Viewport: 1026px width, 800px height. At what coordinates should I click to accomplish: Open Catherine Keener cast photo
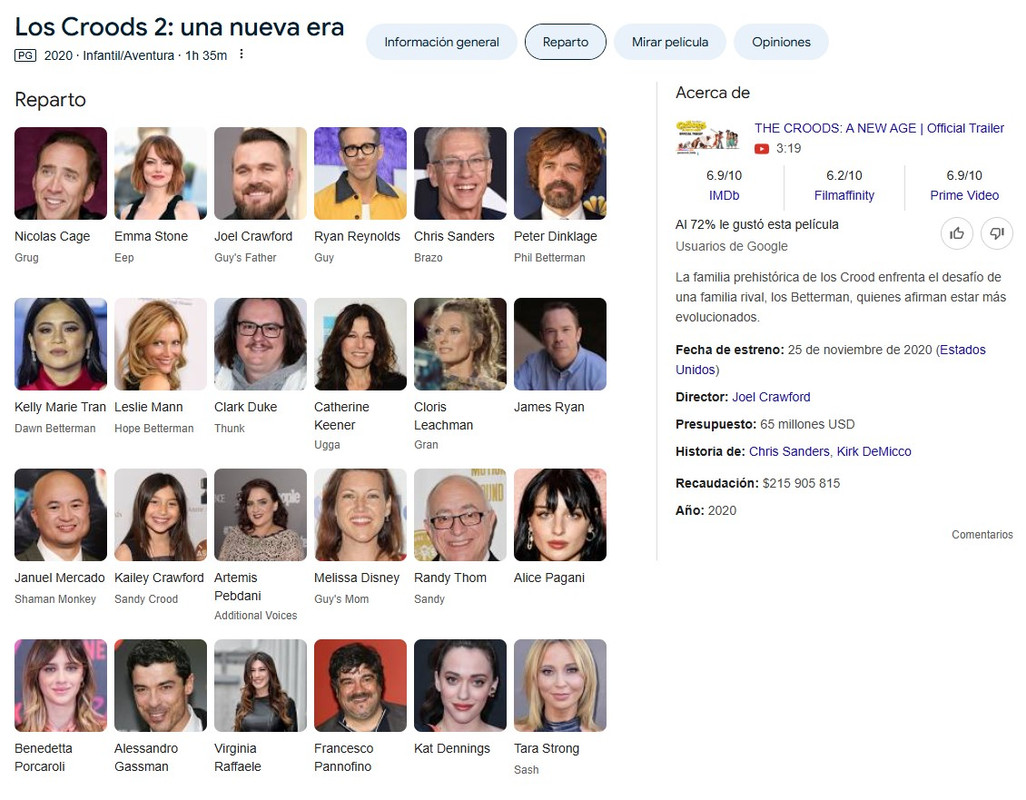[x=361, y=344]
